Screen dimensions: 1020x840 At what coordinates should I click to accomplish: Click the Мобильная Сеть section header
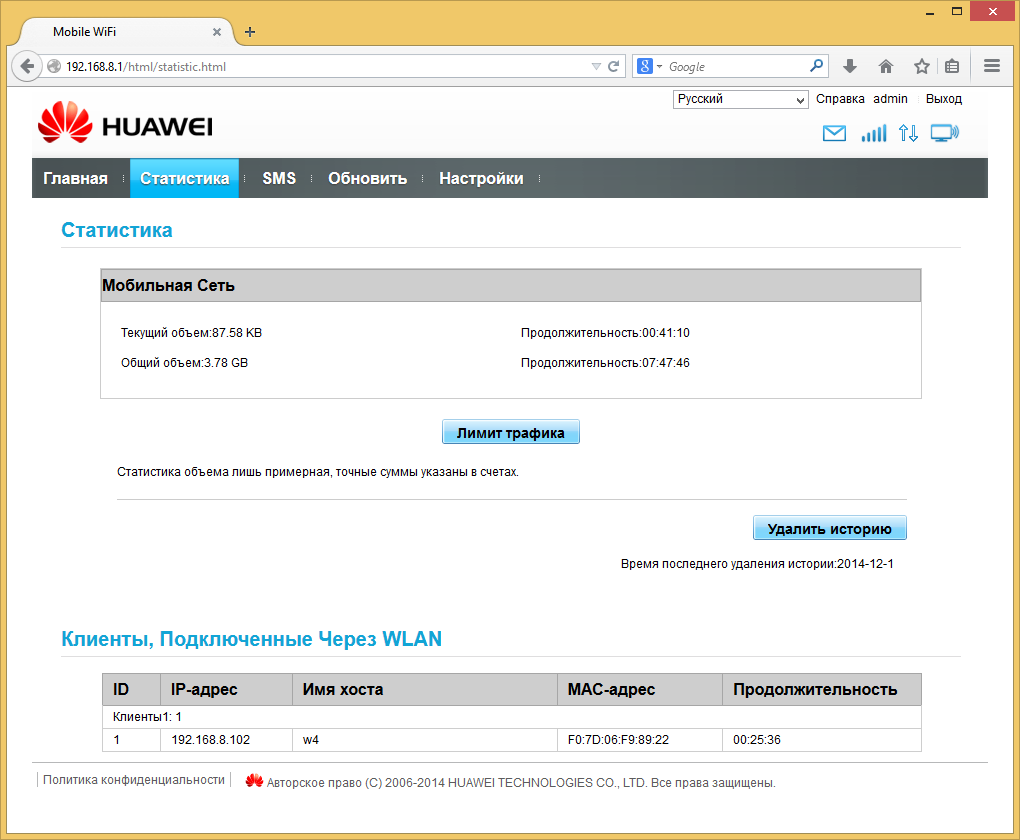pyautogui.click(x=511, y=286)
